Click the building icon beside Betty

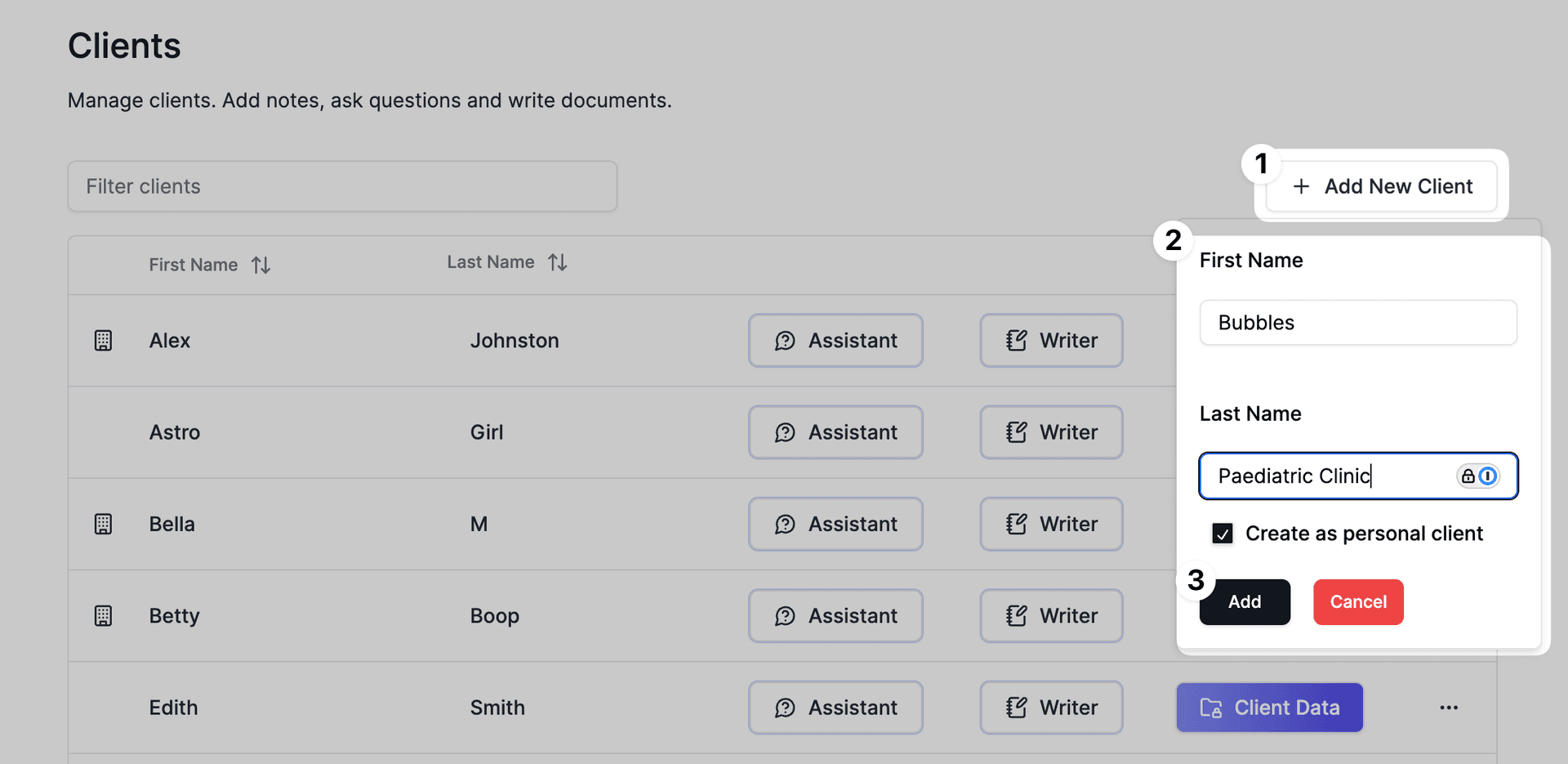[103, 615]
